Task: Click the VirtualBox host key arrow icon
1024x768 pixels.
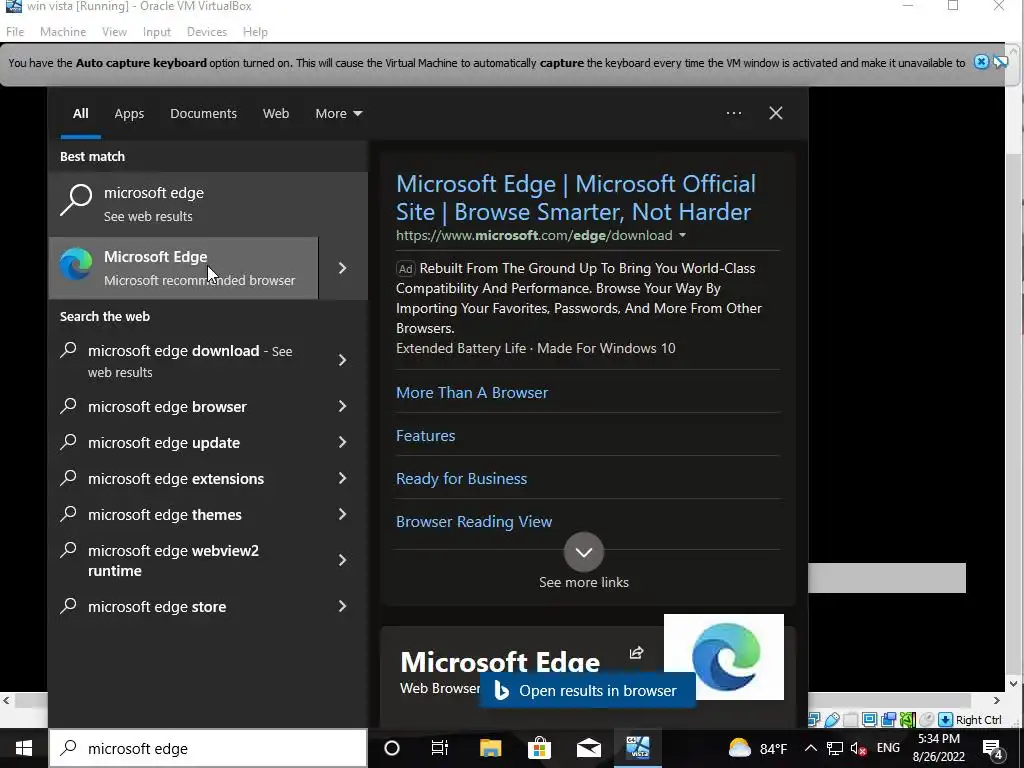Action: [946, 720]
